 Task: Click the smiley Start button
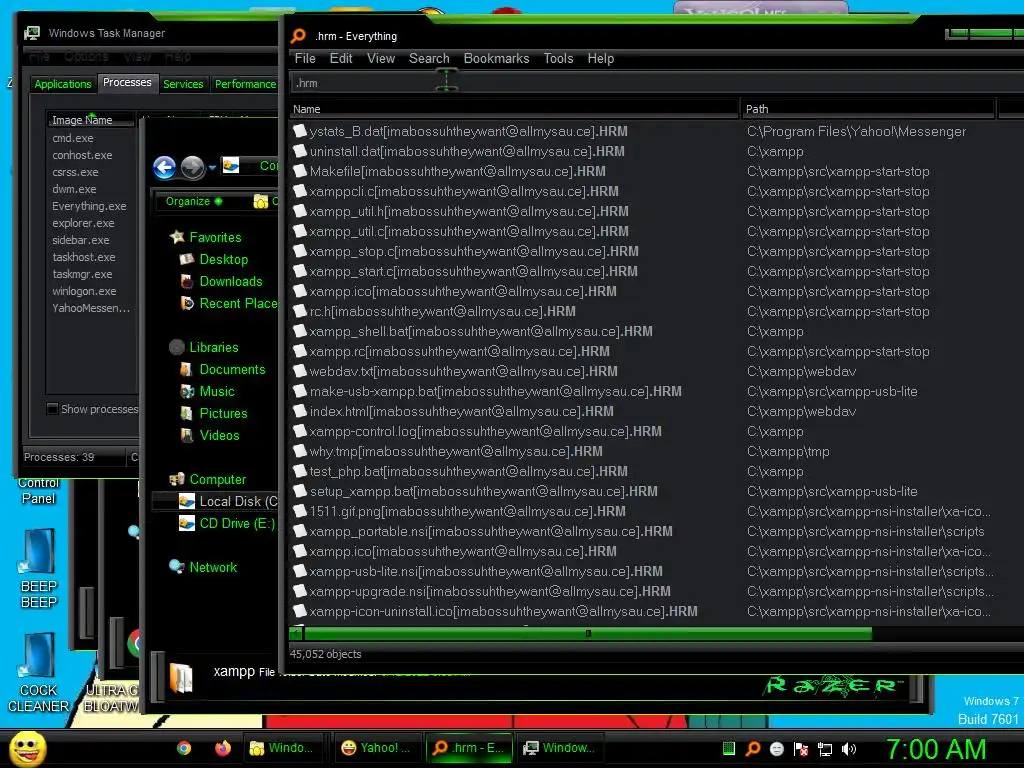tap(27, 748)
